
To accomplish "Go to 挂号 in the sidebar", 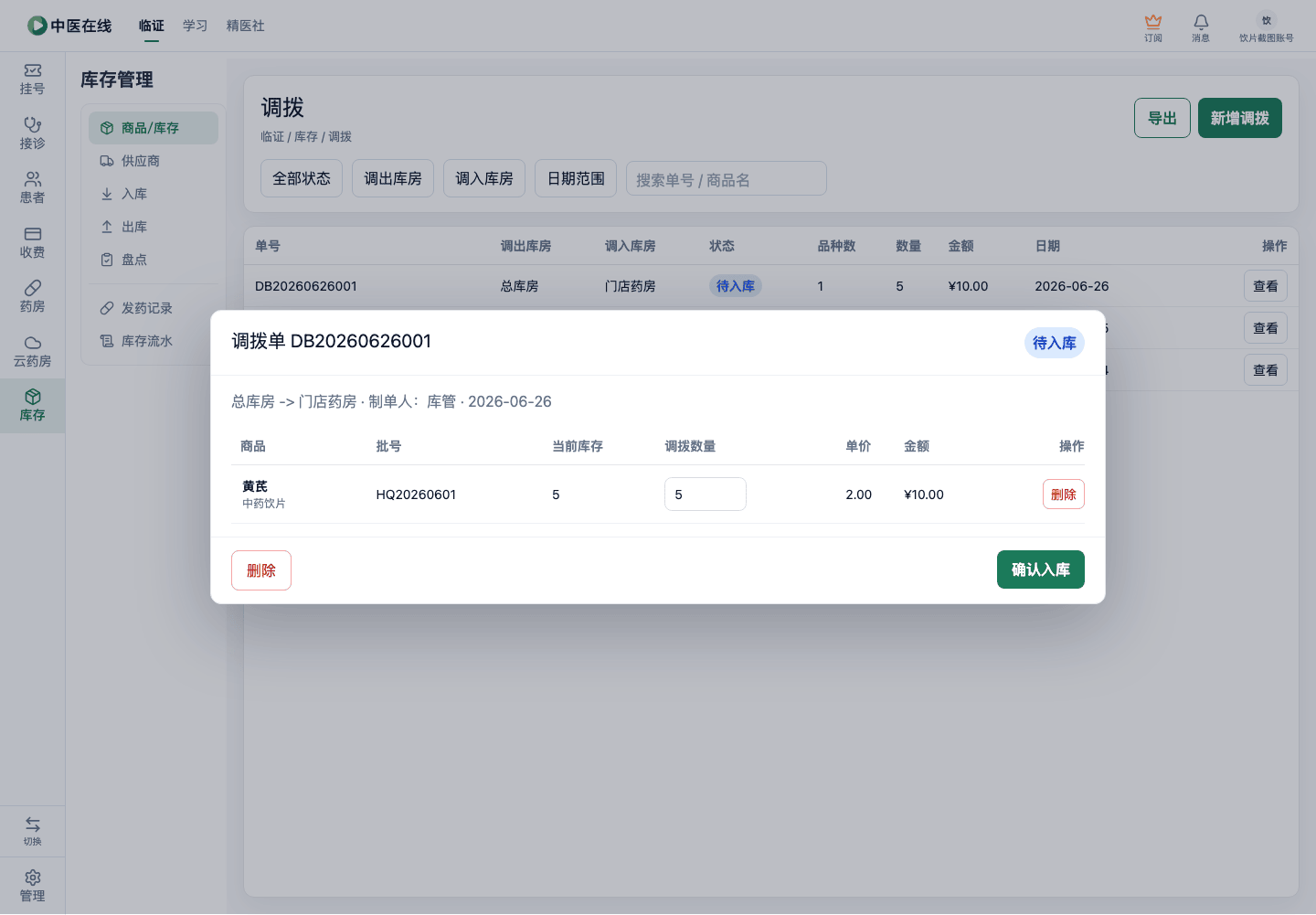I will [32, 80].
